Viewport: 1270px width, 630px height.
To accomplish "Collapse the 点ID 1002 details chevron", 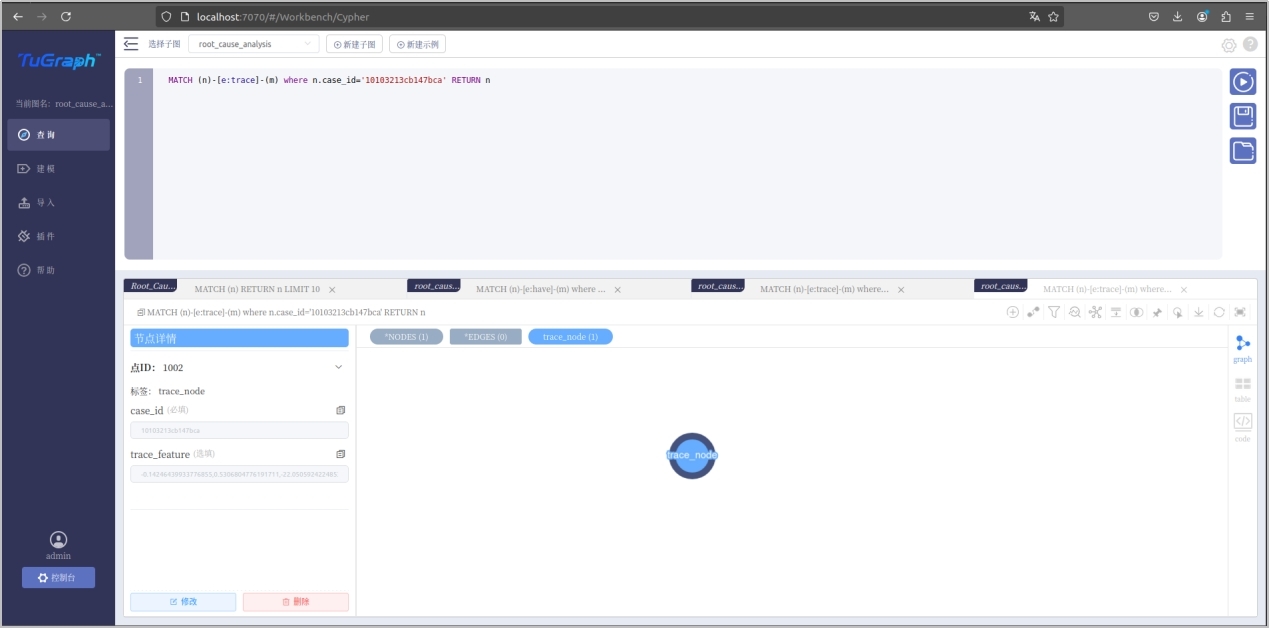I will [338, 367].
